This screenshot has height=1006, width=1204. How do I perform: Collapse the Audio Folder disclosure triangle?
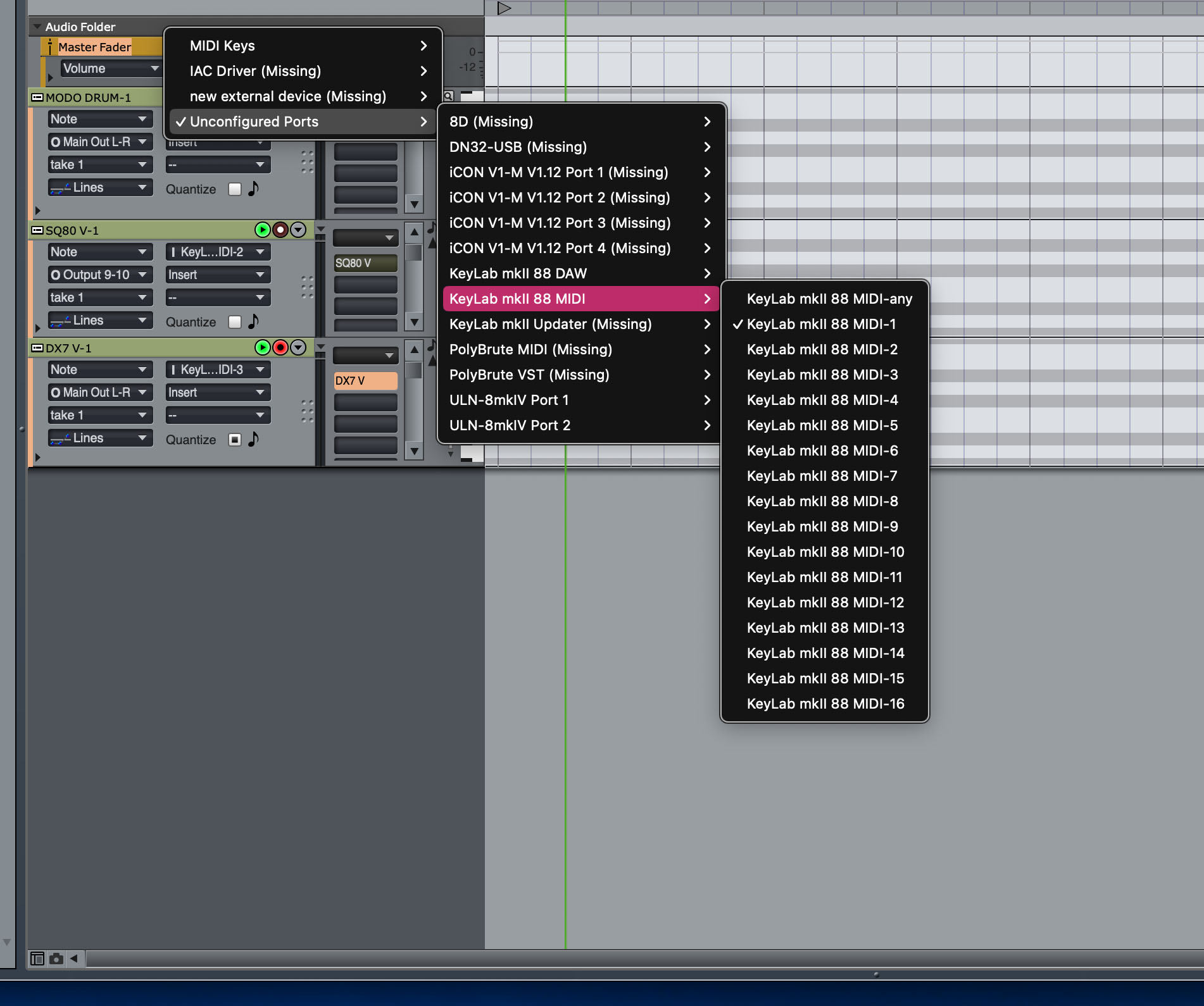coord(37,27)
